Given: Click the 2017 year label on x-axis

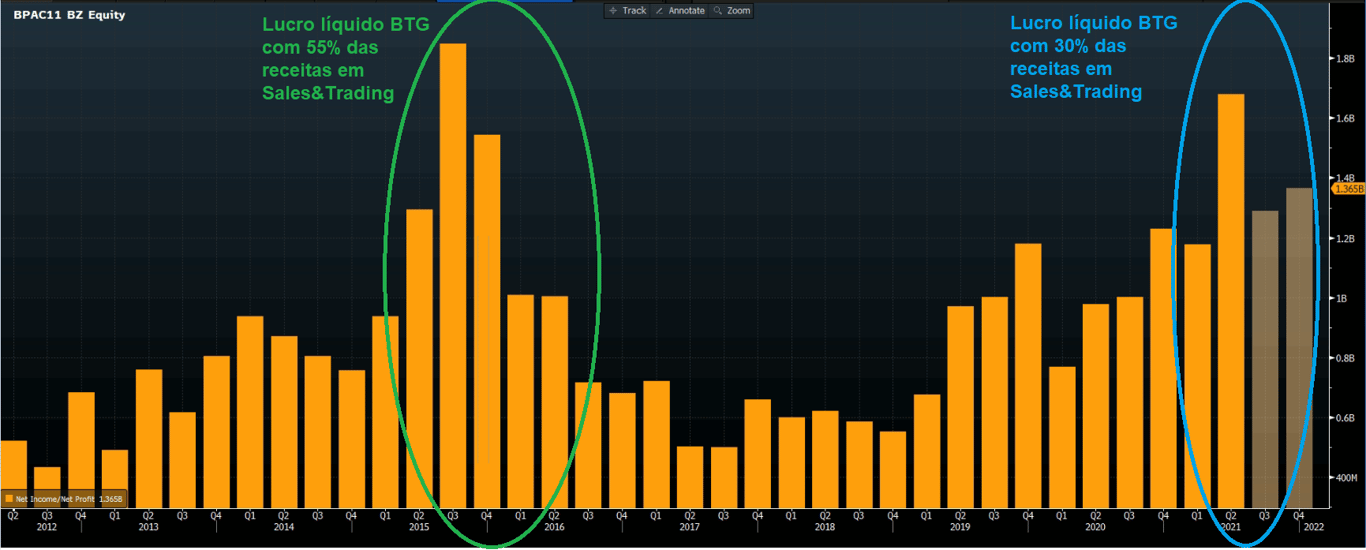Looking at the screenshot, I should click(689, 527).
